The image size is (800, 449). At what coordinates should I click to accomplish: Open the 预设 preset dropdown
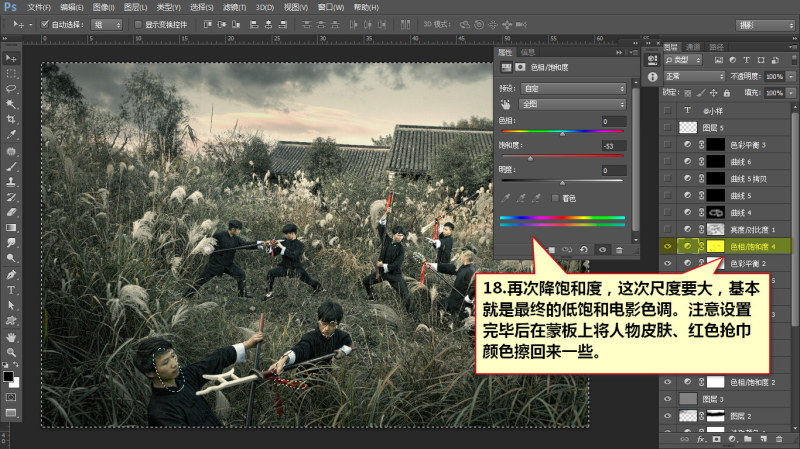573,88
